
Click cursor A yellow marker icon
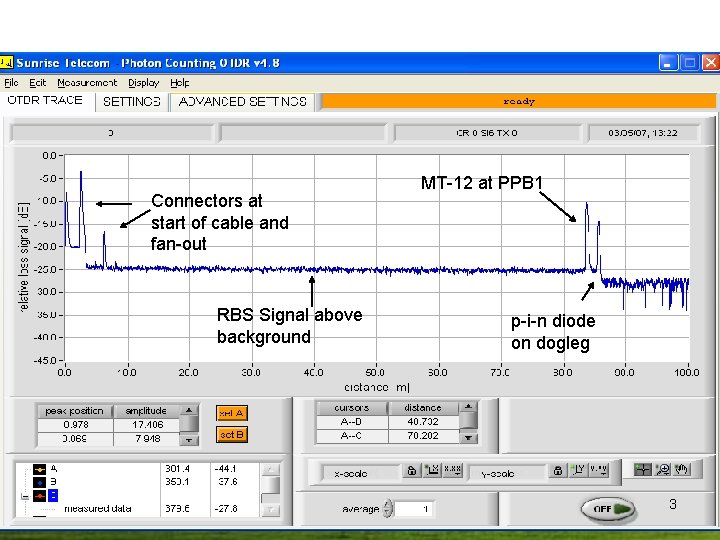click(x=39, y=469)
